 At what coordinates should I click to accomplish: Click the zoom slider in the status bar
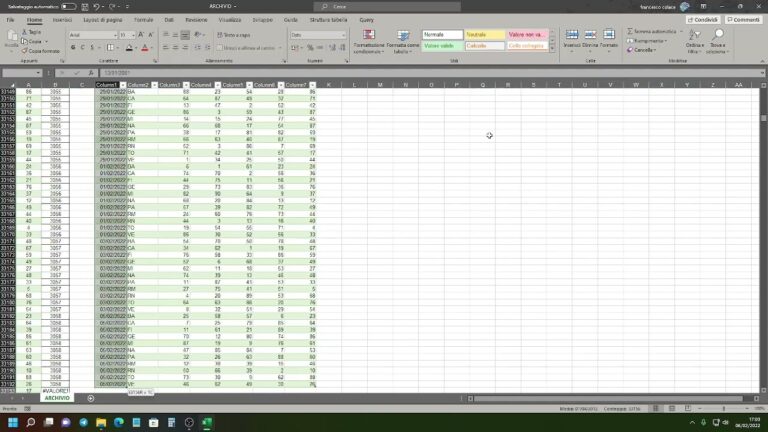coord(723,408)
